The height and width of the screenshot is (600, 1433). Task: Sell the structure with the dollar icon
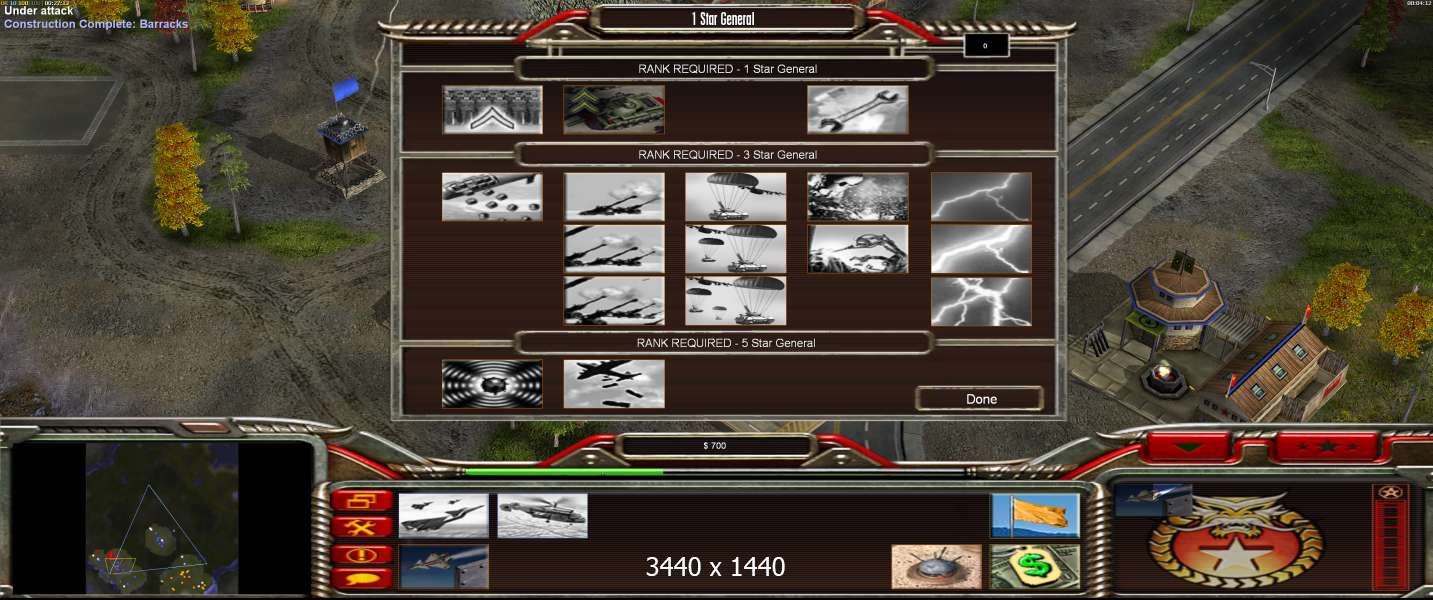(x=1035, y=566)
